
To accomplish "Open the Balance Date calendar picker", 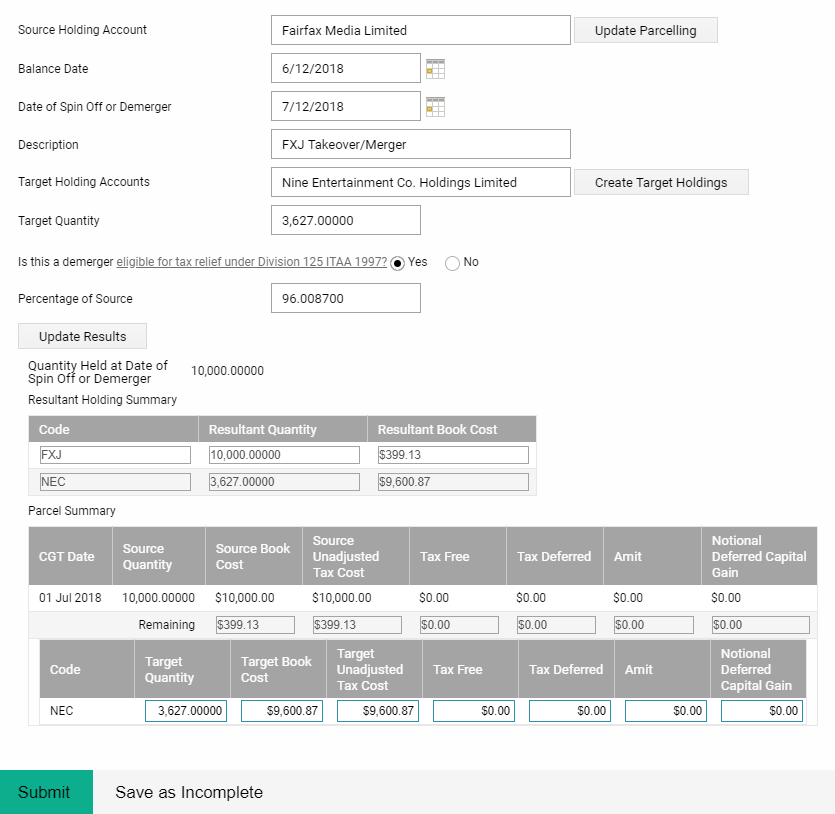I will [435, 69].
